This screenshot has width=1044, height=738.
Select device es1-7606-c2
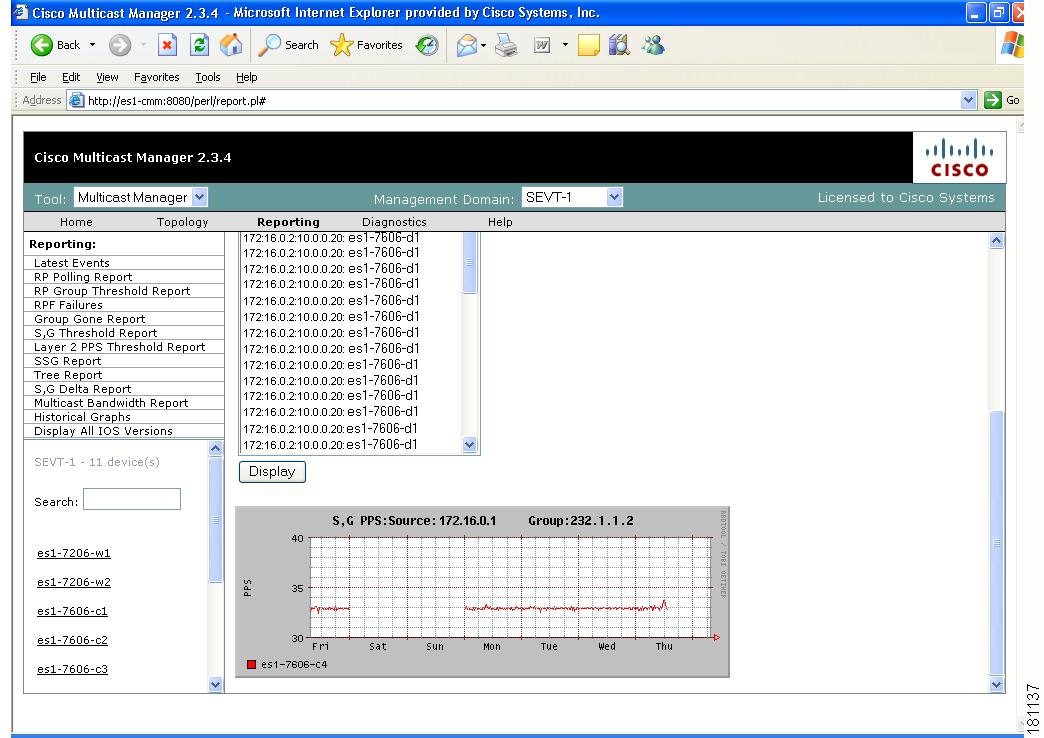click(x=72, y=640)
